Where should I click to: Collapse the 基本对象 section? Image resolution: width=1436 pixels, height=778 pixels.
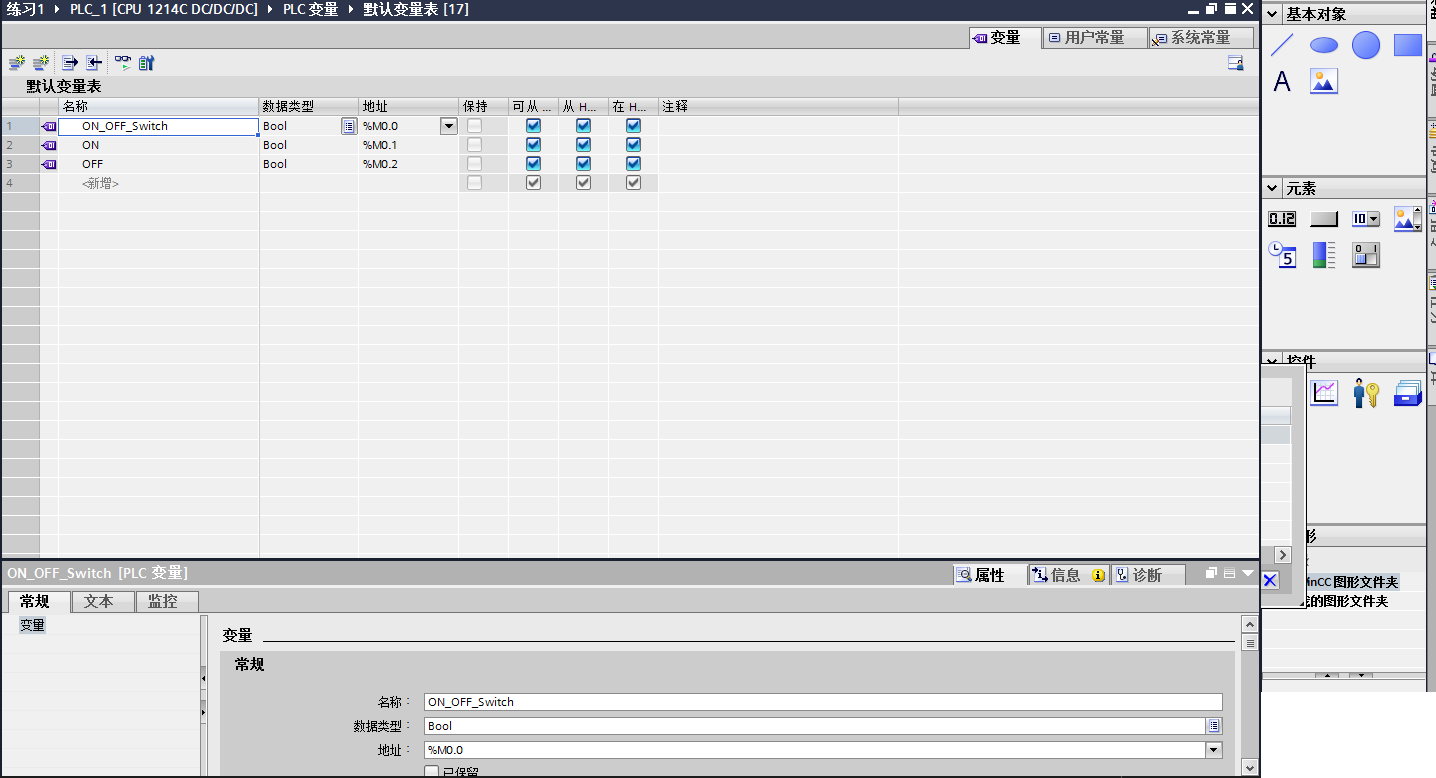(x=1272, y=14)
